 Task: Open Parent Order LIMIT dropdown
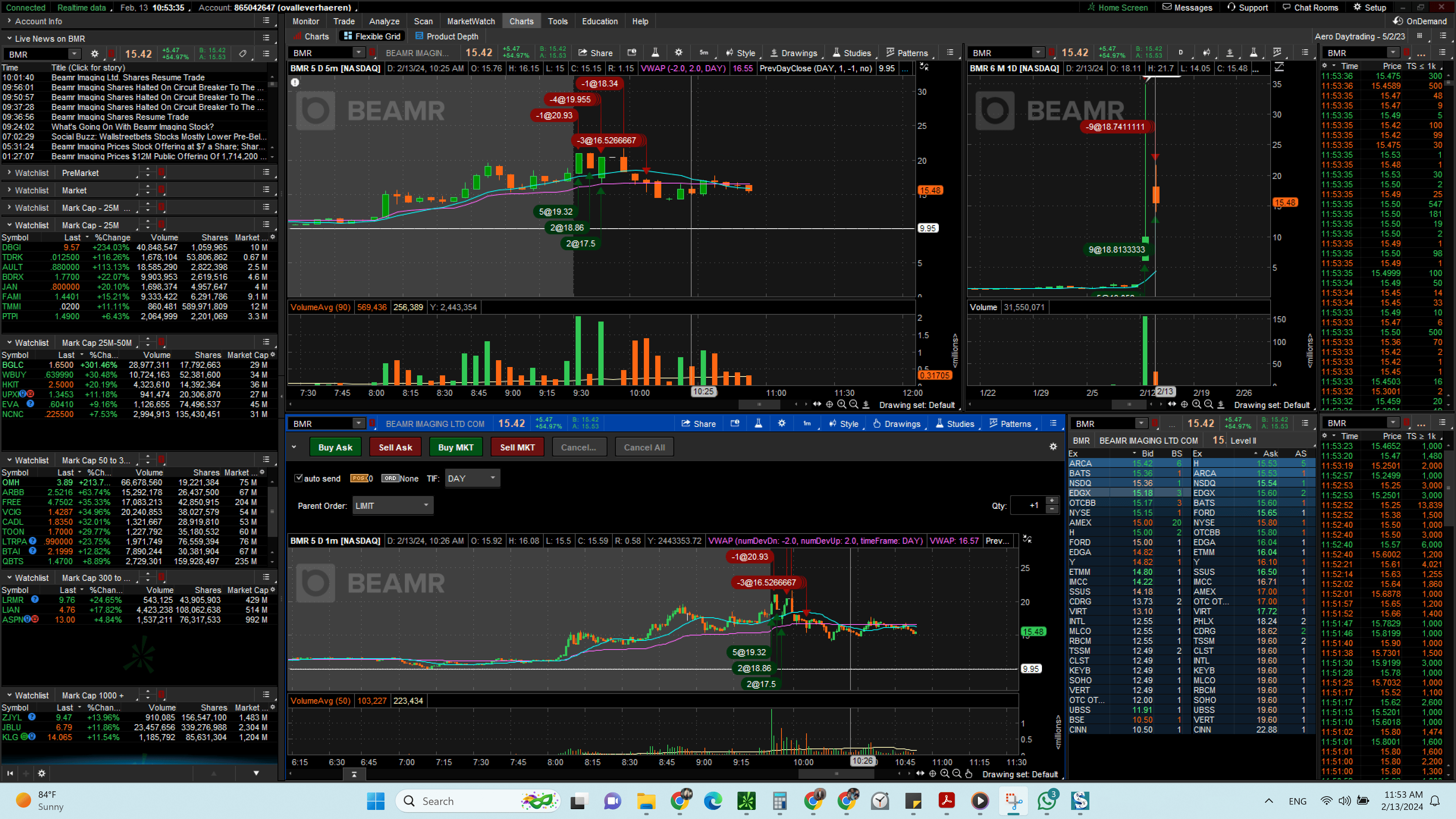pyautogui.click(x=392, y=505)
